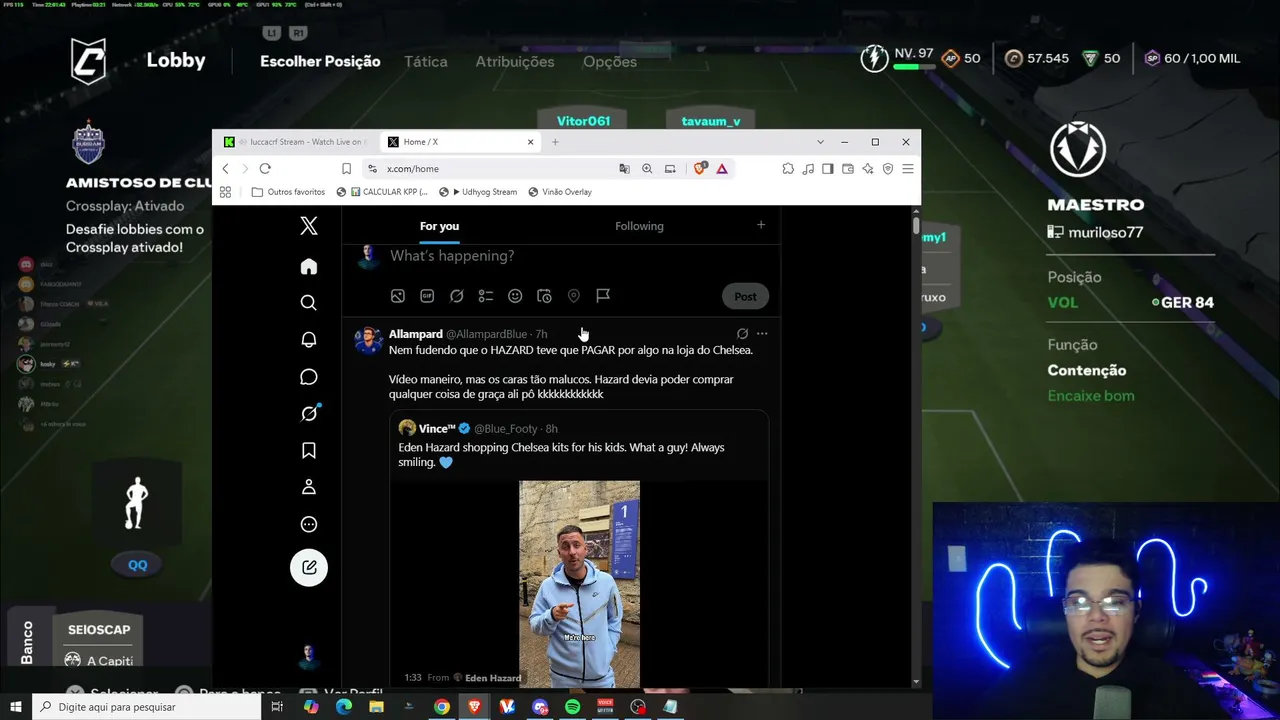This screenshot has width=1280, height=720.
Task: Open browser extensions puzzle icon
Action: point(788,169)
